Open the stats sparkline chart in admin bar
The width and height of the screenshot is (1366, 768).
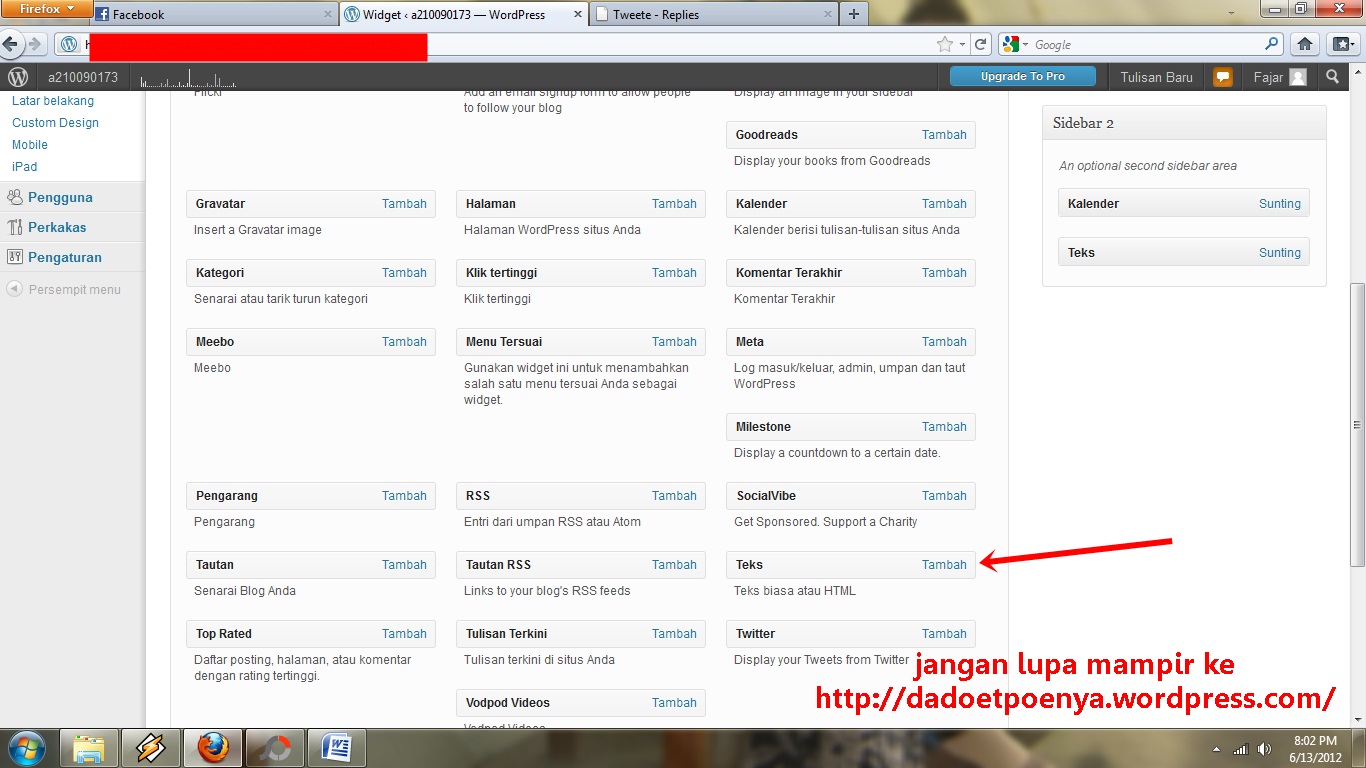(x=188, y=80)
